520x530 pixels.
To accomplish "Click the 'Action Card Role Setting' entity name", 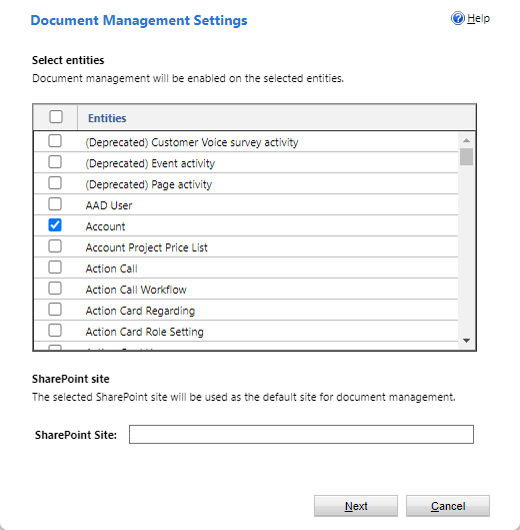I will click(x=144, y=332).
